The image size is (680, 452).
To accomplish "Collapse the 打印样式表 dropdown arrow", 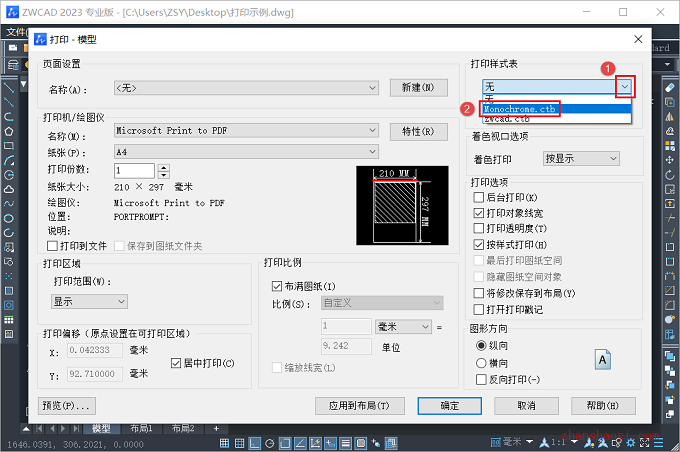I will (624, 87).
